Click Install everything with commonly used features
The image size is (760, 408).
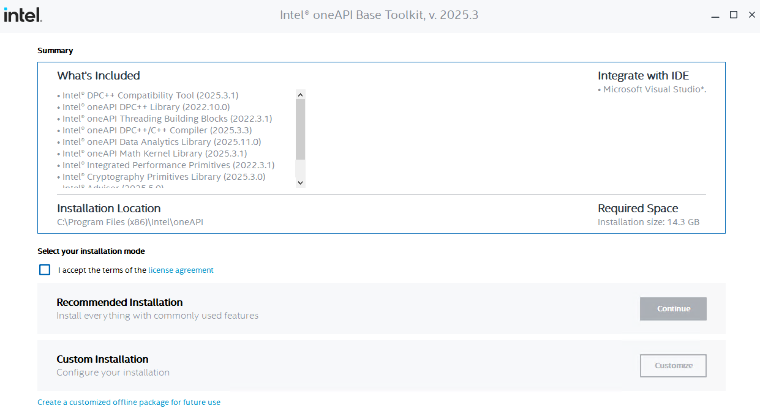pos(158,316)
